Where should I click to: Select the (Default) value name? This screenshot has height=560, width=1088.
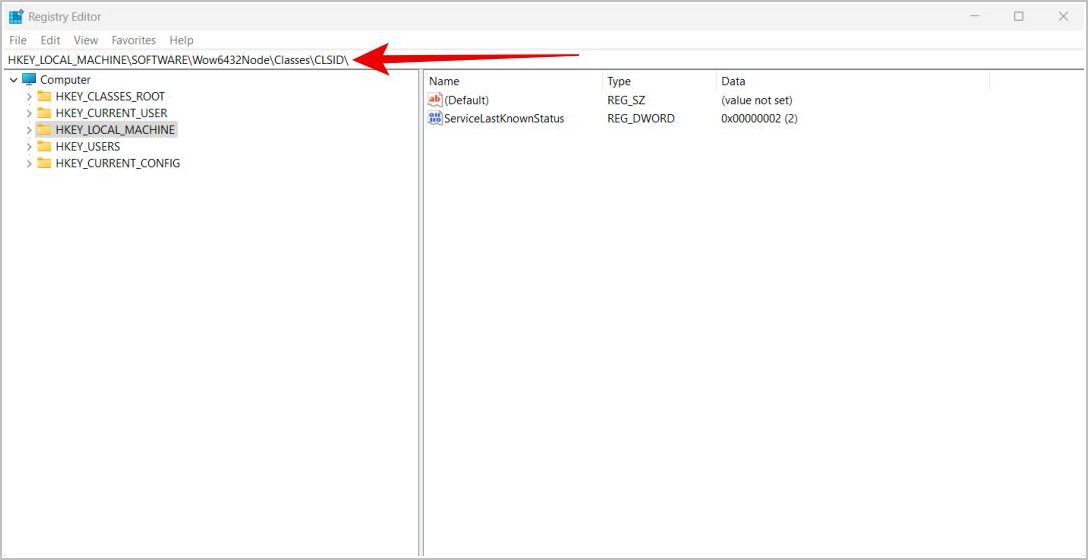466,100
